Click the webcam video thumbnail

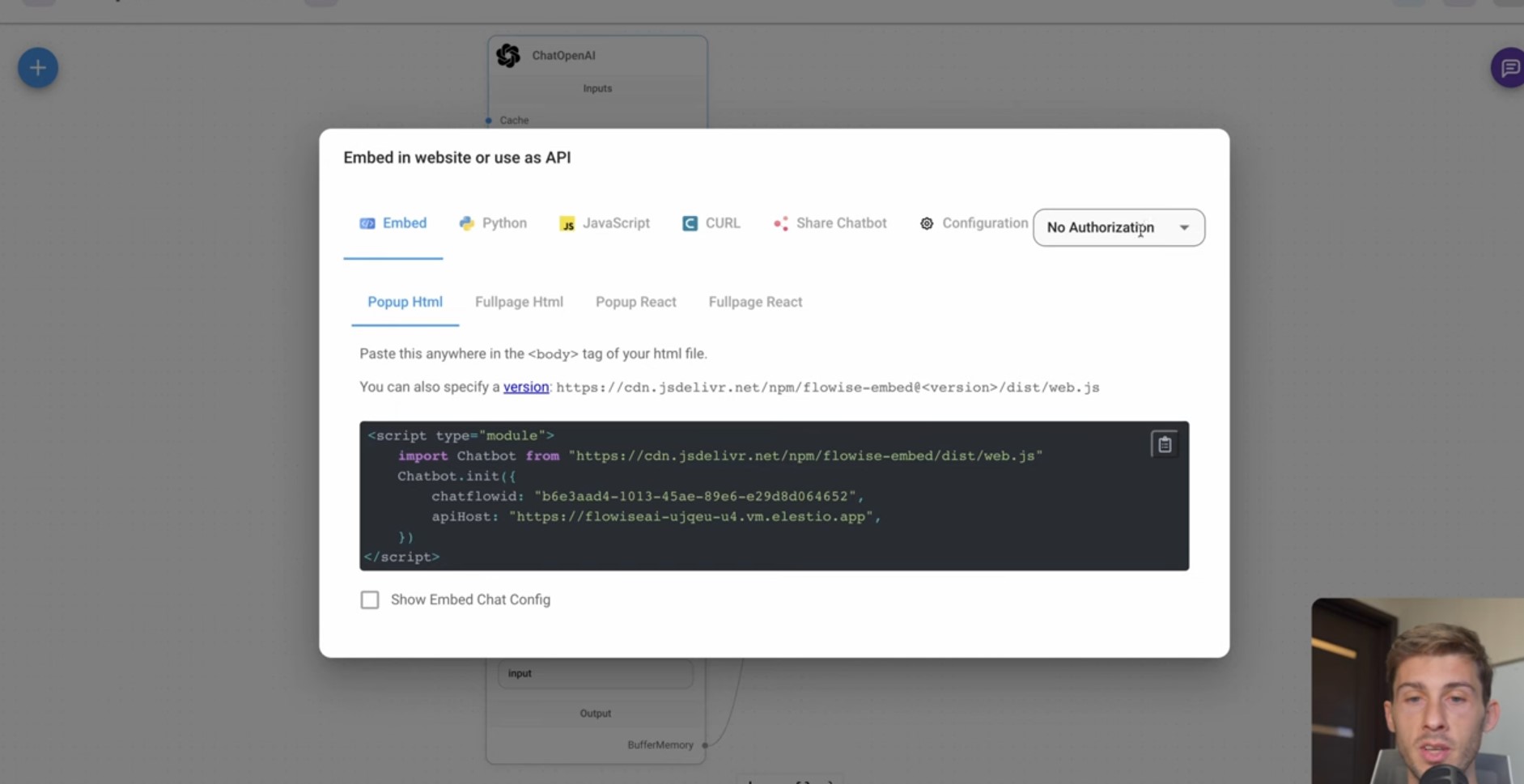[x=1418, y=691]
